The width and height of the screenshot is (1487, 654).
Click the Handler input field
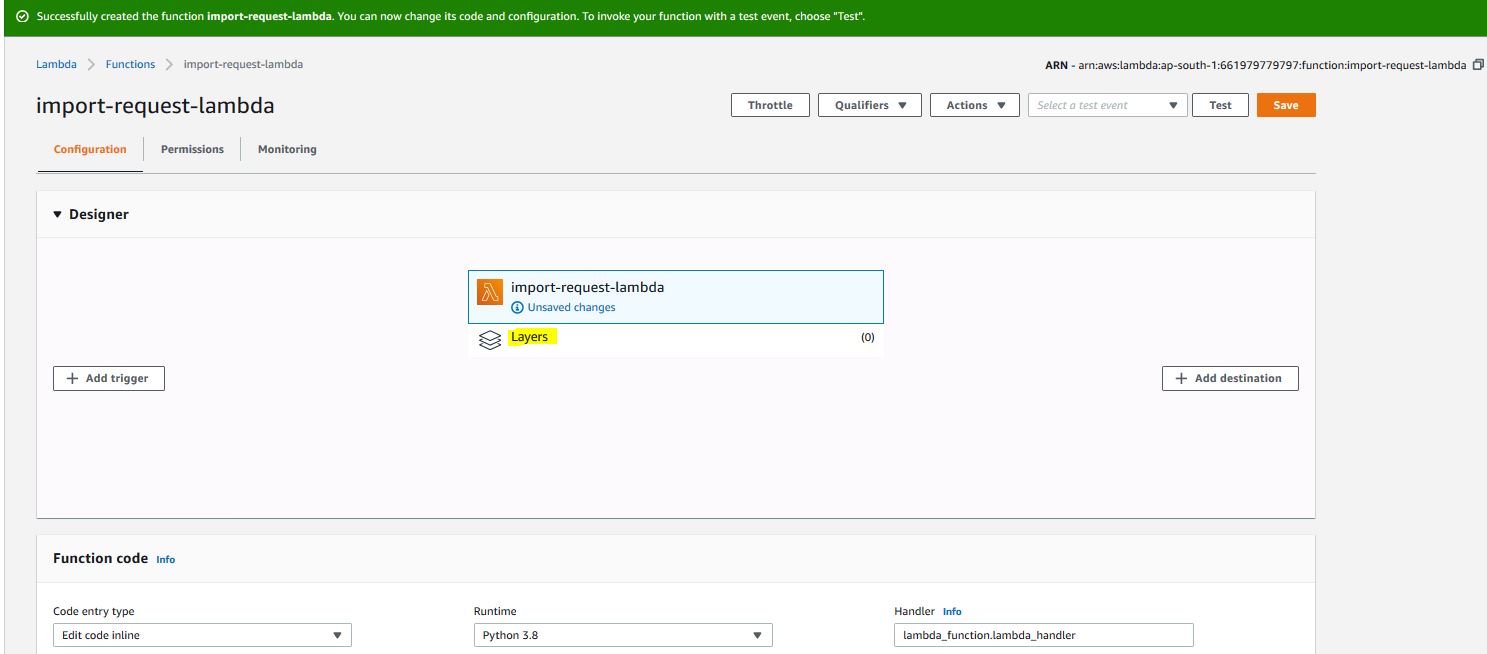pos(1043,635)
